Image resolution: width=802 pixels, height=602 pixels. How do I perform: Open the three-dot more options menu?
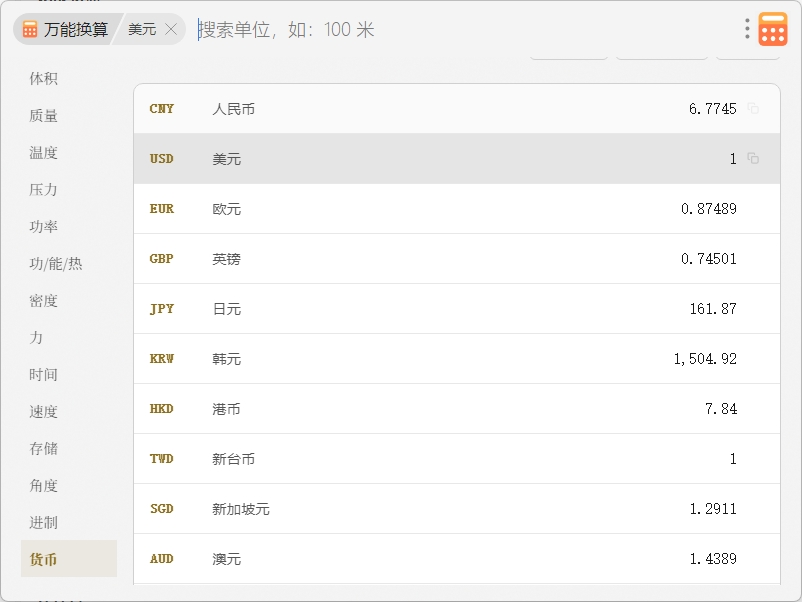747,29
